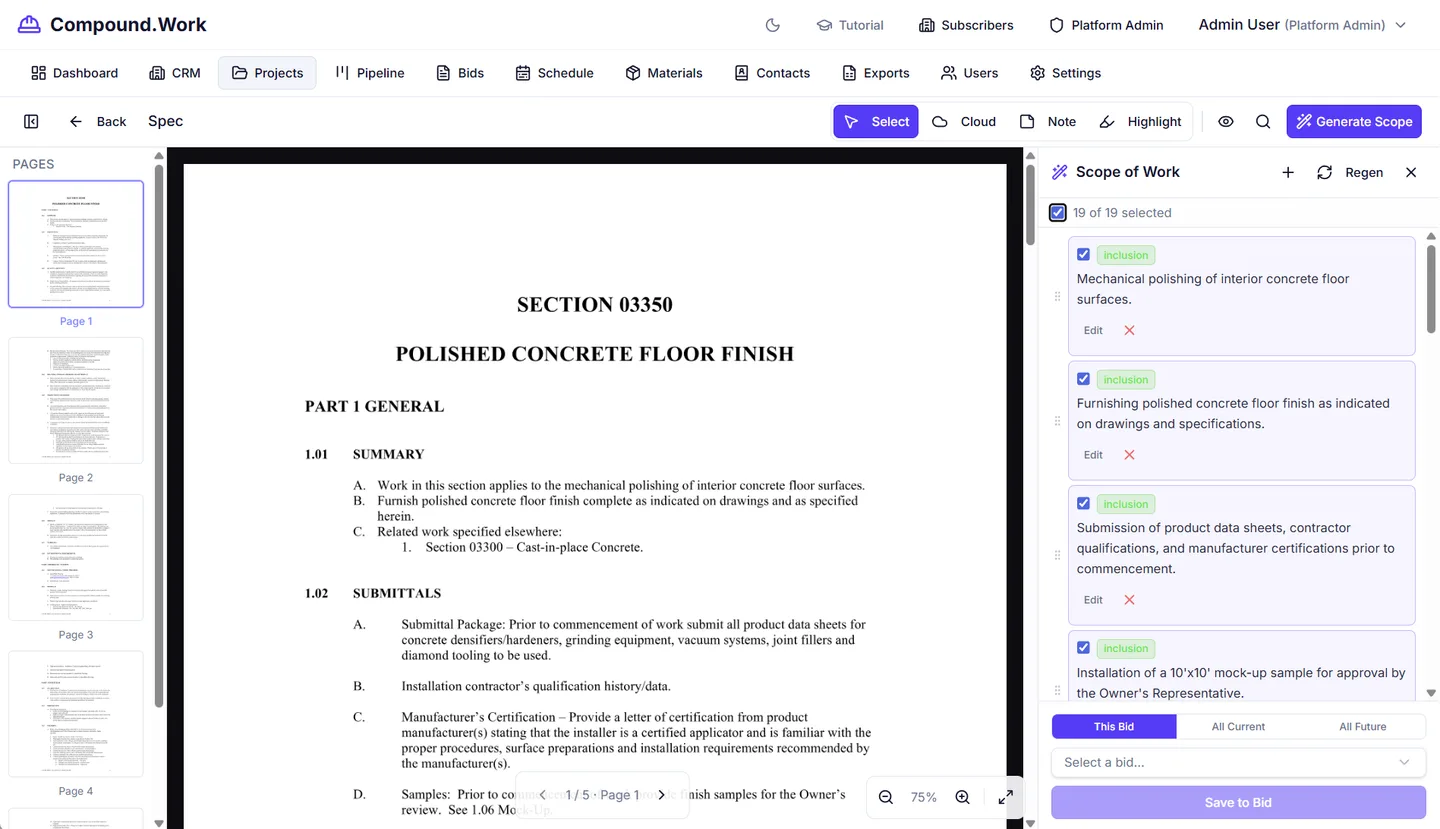The height and width of the screenshot is (829, 1440).
Task: Select the Note annotation tool
Action: pos(1048,121)
